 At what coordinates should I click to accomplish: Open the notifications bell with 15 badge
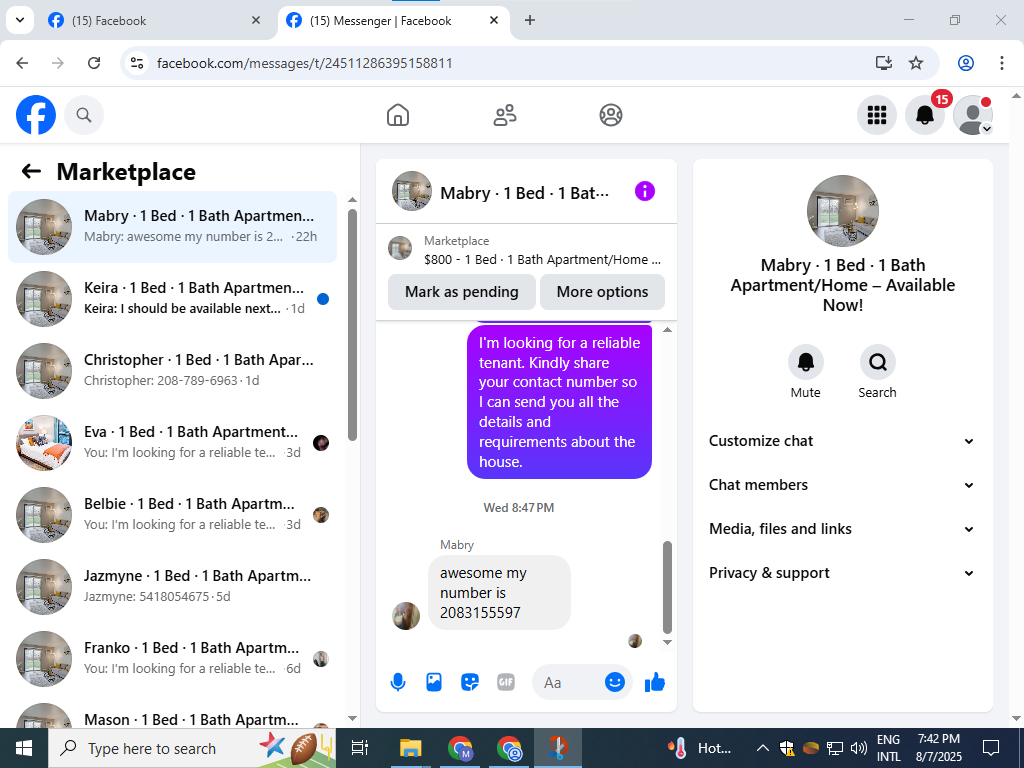[925, 115]
